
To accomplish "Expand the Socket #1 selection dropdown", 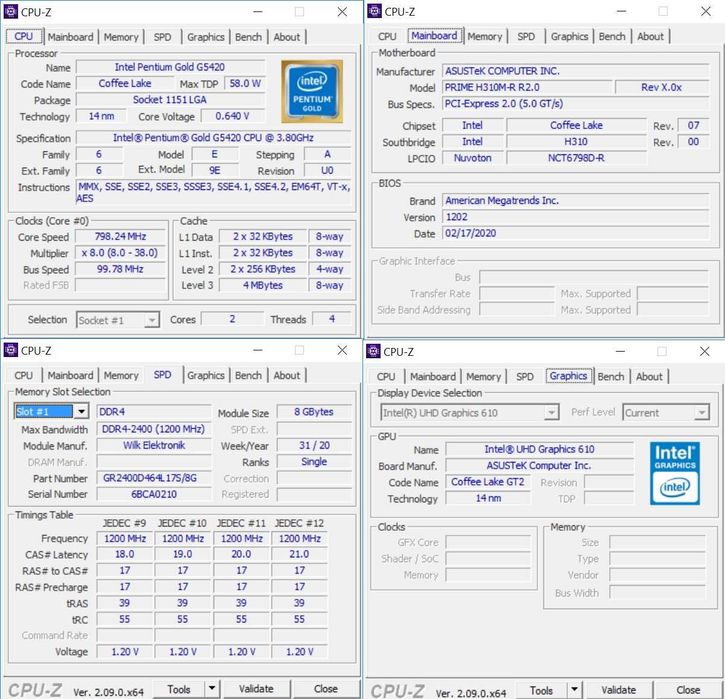I will point(151,320).
